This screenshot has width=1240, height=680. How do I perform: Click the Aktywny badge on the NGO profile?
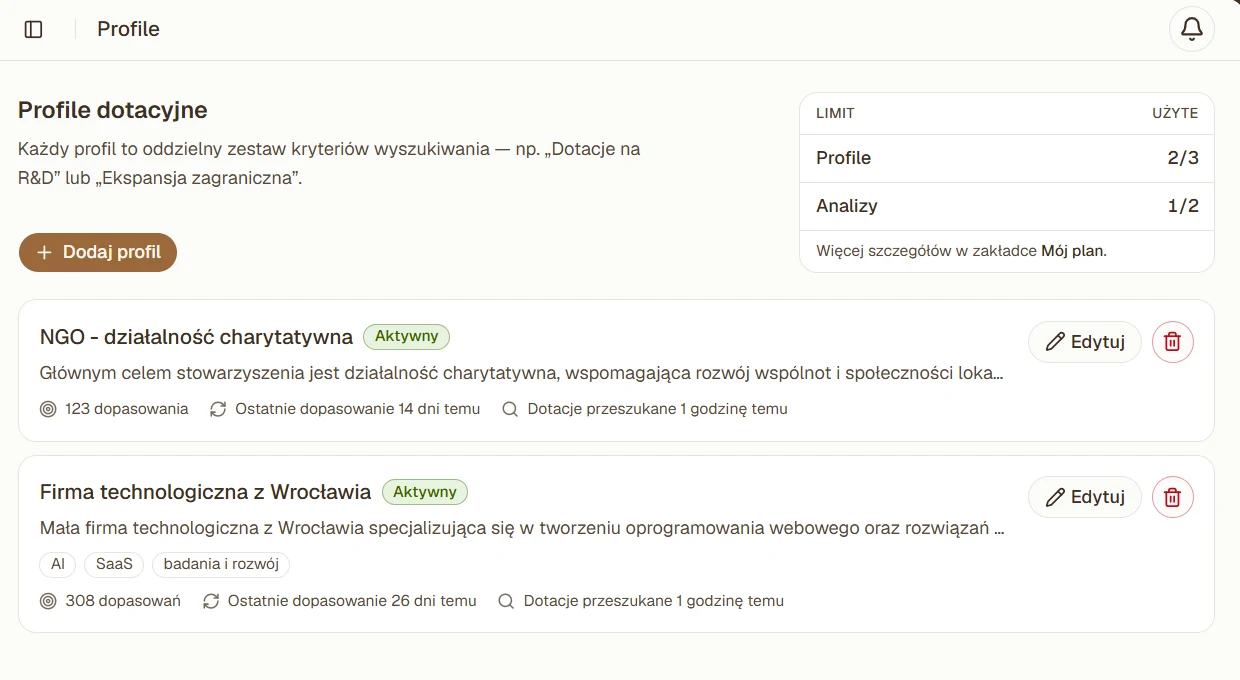[x=407, y=336]
